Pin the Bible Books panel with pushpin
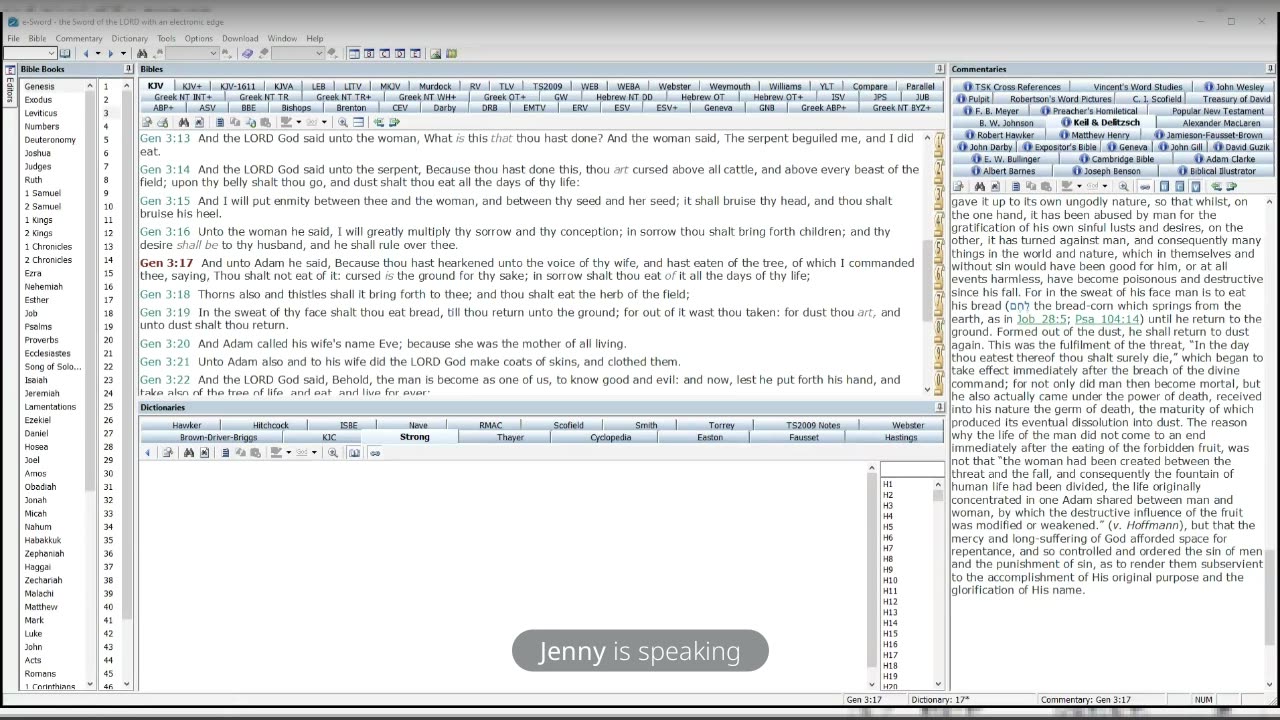The image size is (1280, 720). 128,69
